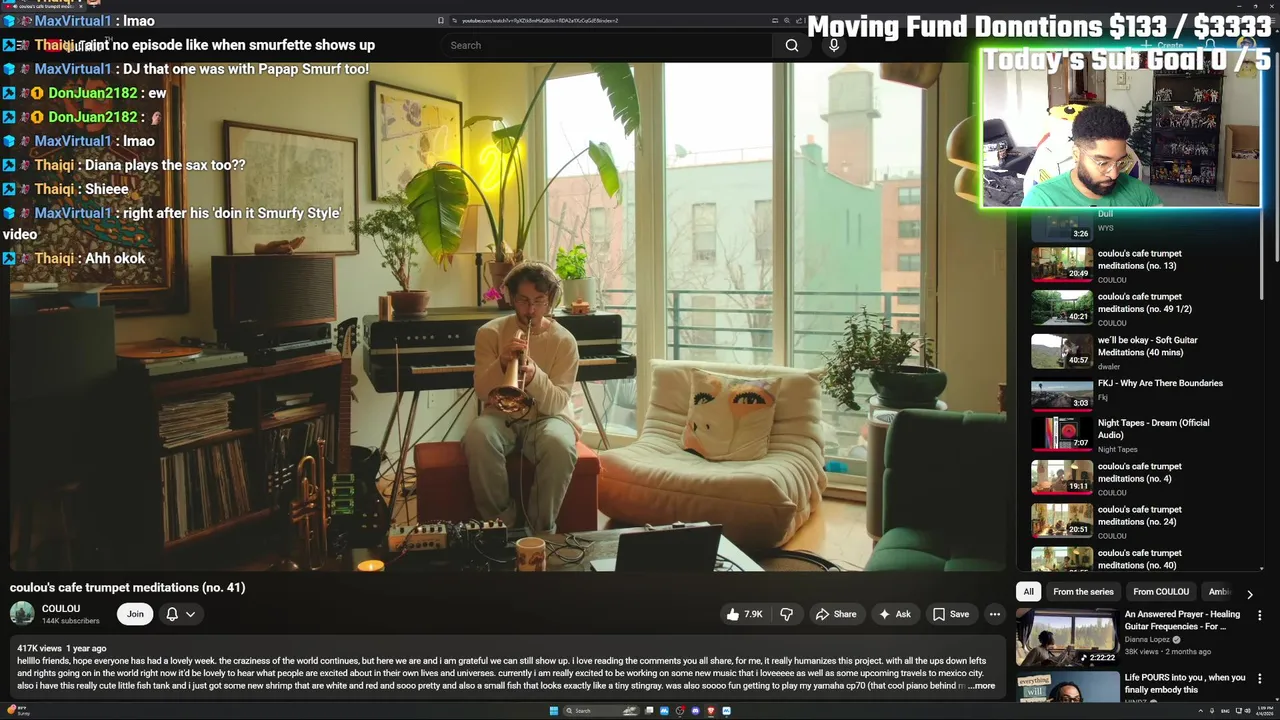
Task: Save the video to a playlist
Action: [951, 614]
